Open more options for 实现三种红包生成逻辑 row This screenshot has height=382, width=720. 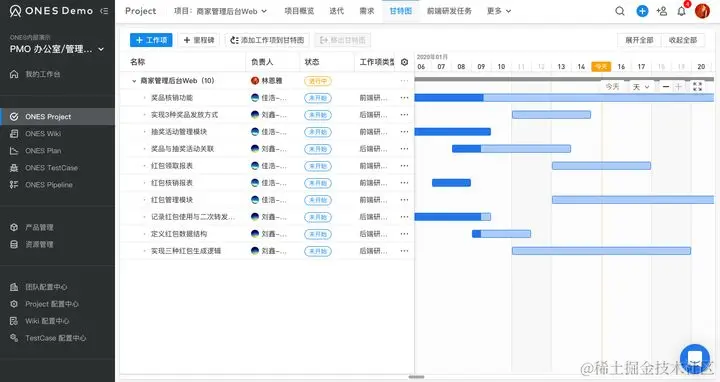click(404, 251)
